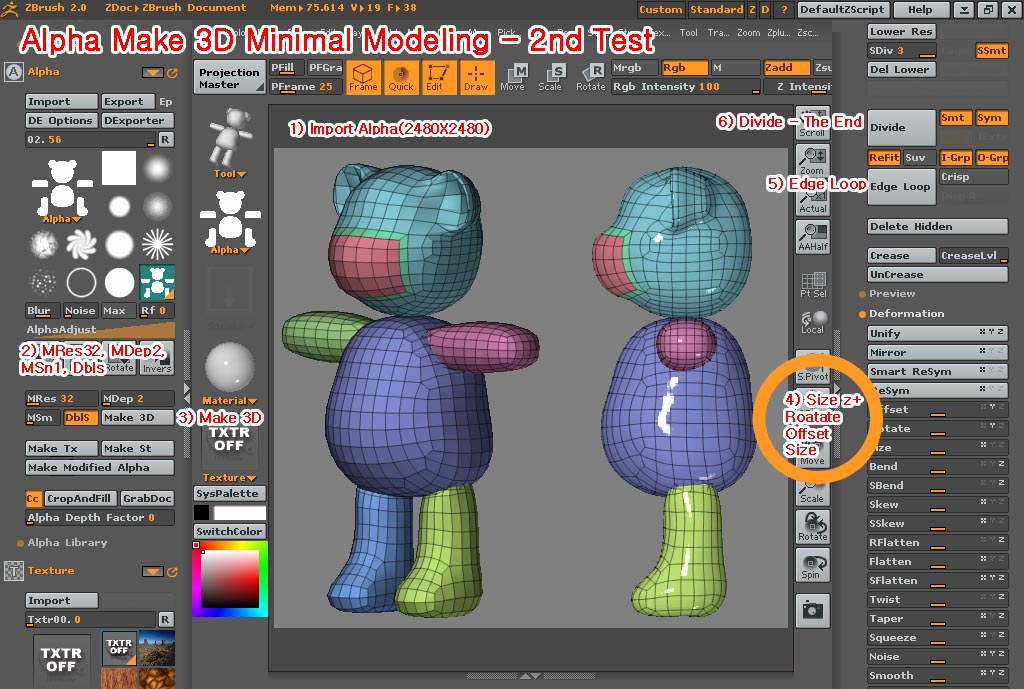This screenshot has width=1024, height=689.
Task: Enable the Rgb channel button
Action: point(684,68)
